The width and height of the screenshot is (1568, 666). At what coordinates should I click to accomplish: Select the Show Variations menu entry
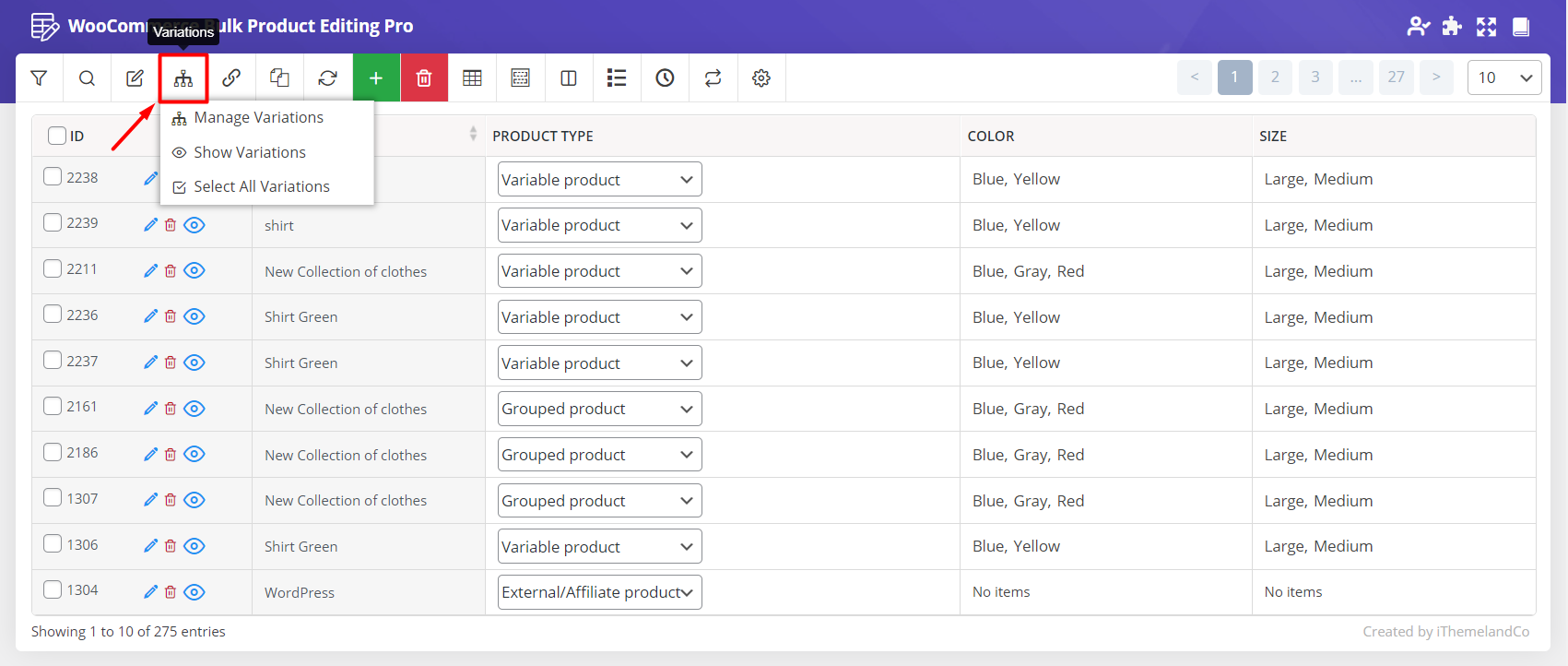point(249,152)
